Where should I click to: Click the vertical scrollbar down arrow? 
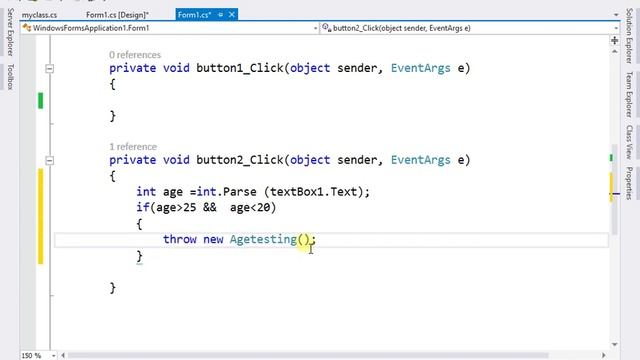tap(615, 345)
